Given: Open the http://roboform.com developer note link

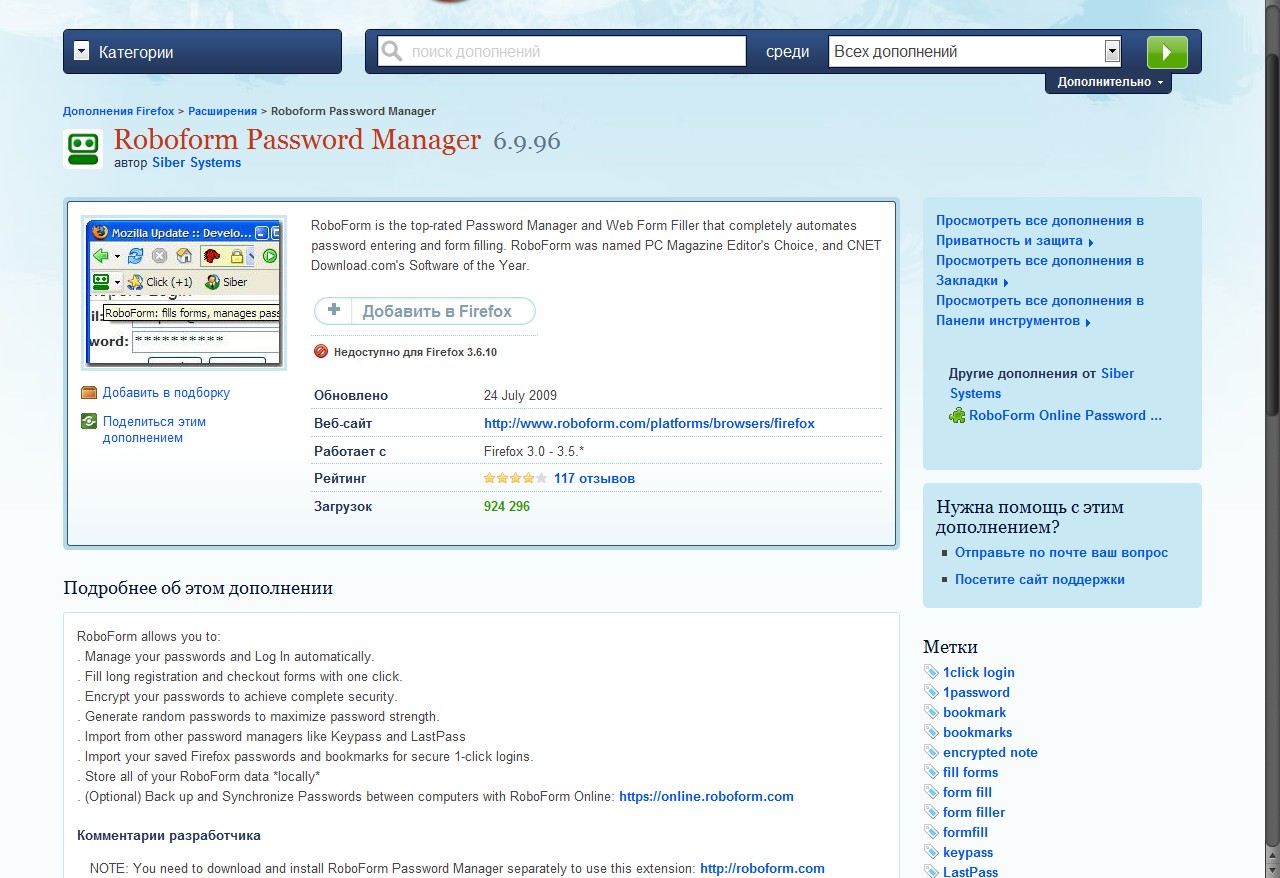Looking at the screenshot, I should click(x=762, y=869).
